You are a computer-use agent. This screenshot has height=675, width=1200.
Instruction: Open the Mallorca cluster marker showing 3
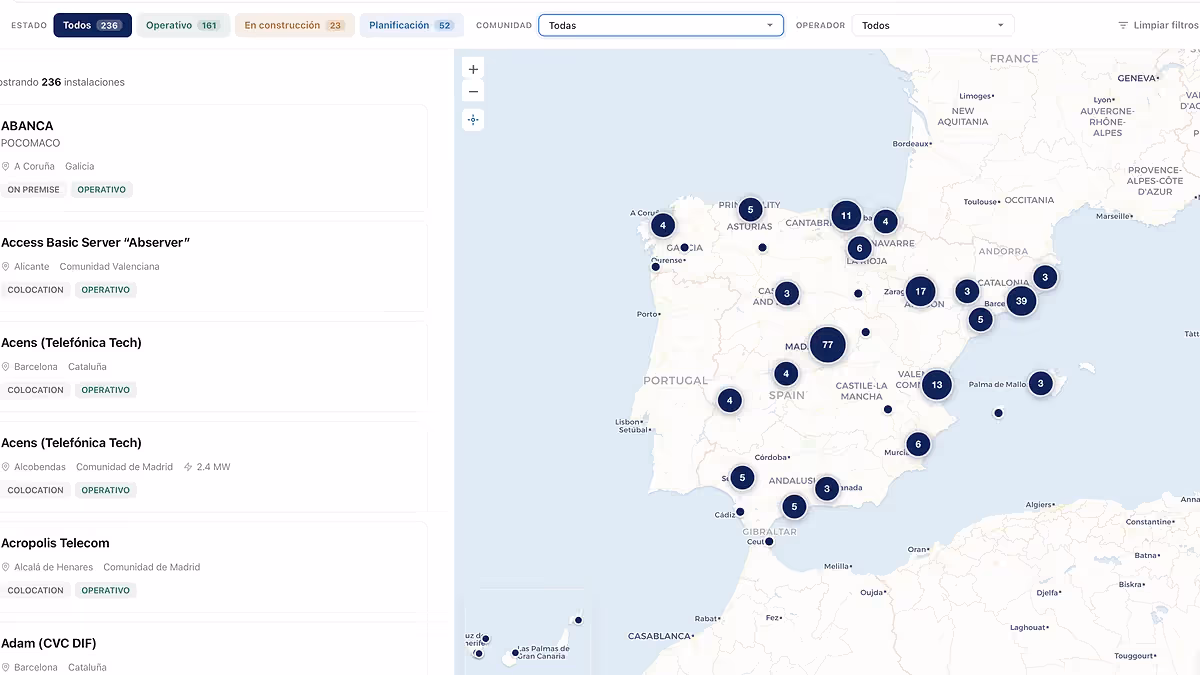point(1040,383)
